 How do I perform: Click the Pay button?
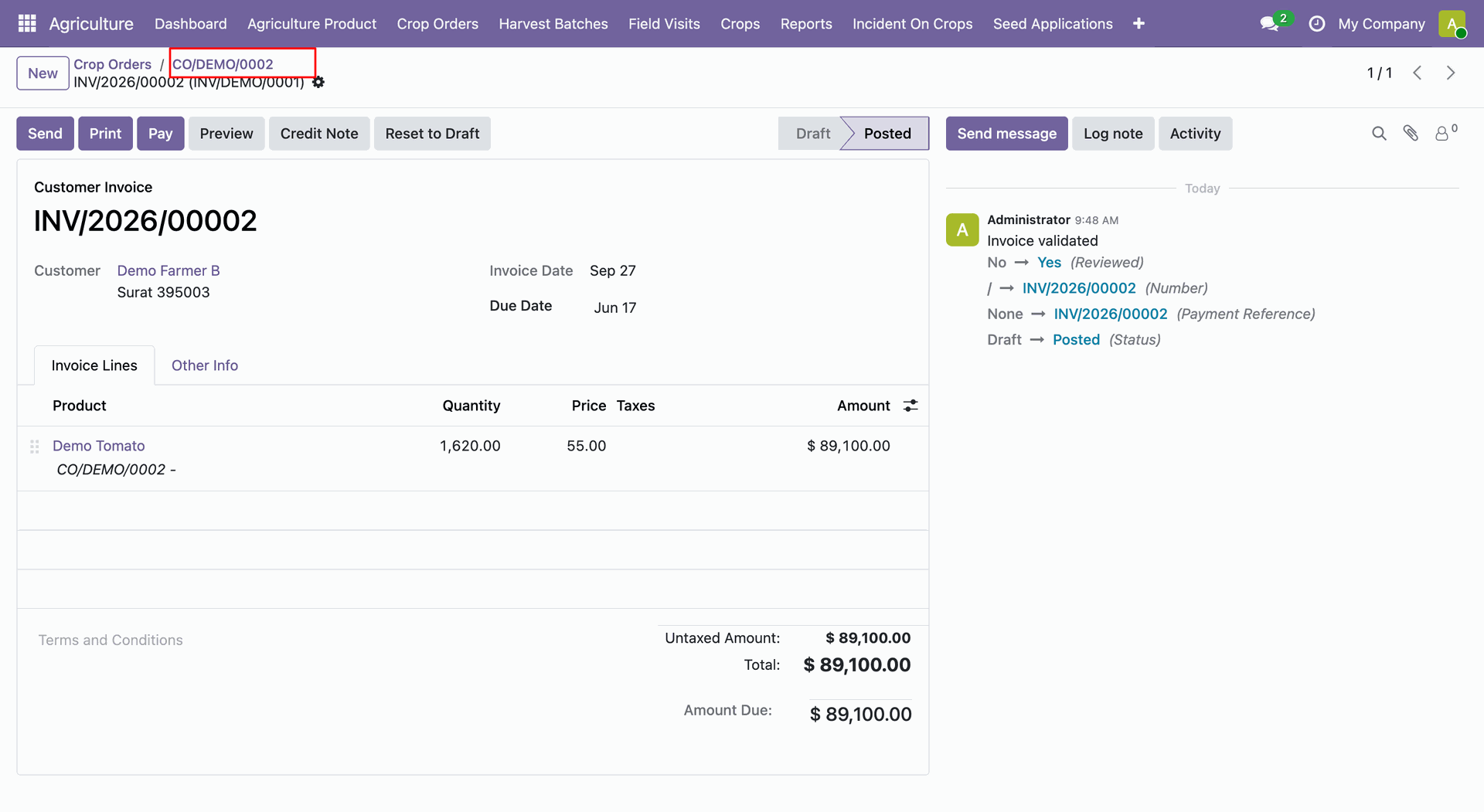click(161, 134)
